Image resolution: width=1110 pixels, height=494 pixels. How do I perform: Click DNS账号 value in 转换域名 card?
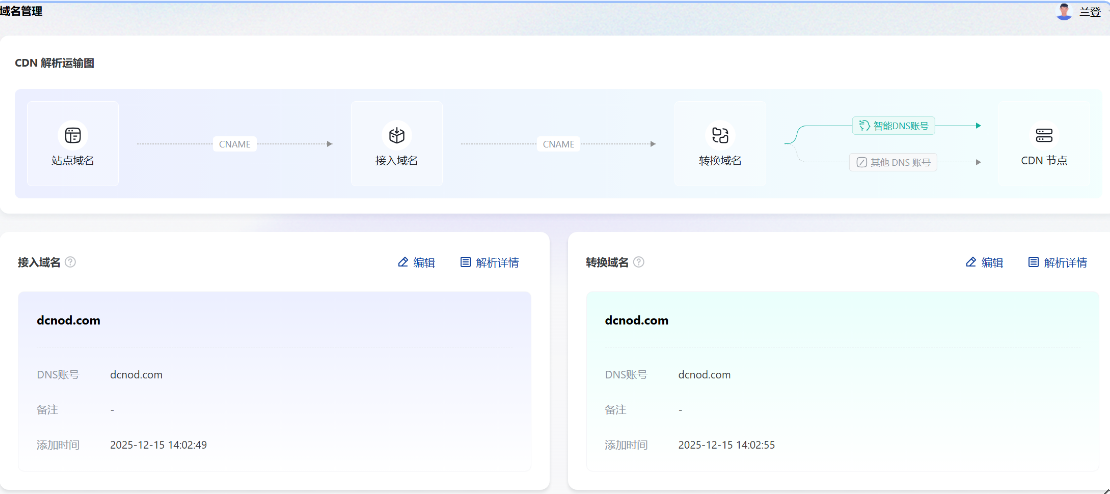point(704,375)
